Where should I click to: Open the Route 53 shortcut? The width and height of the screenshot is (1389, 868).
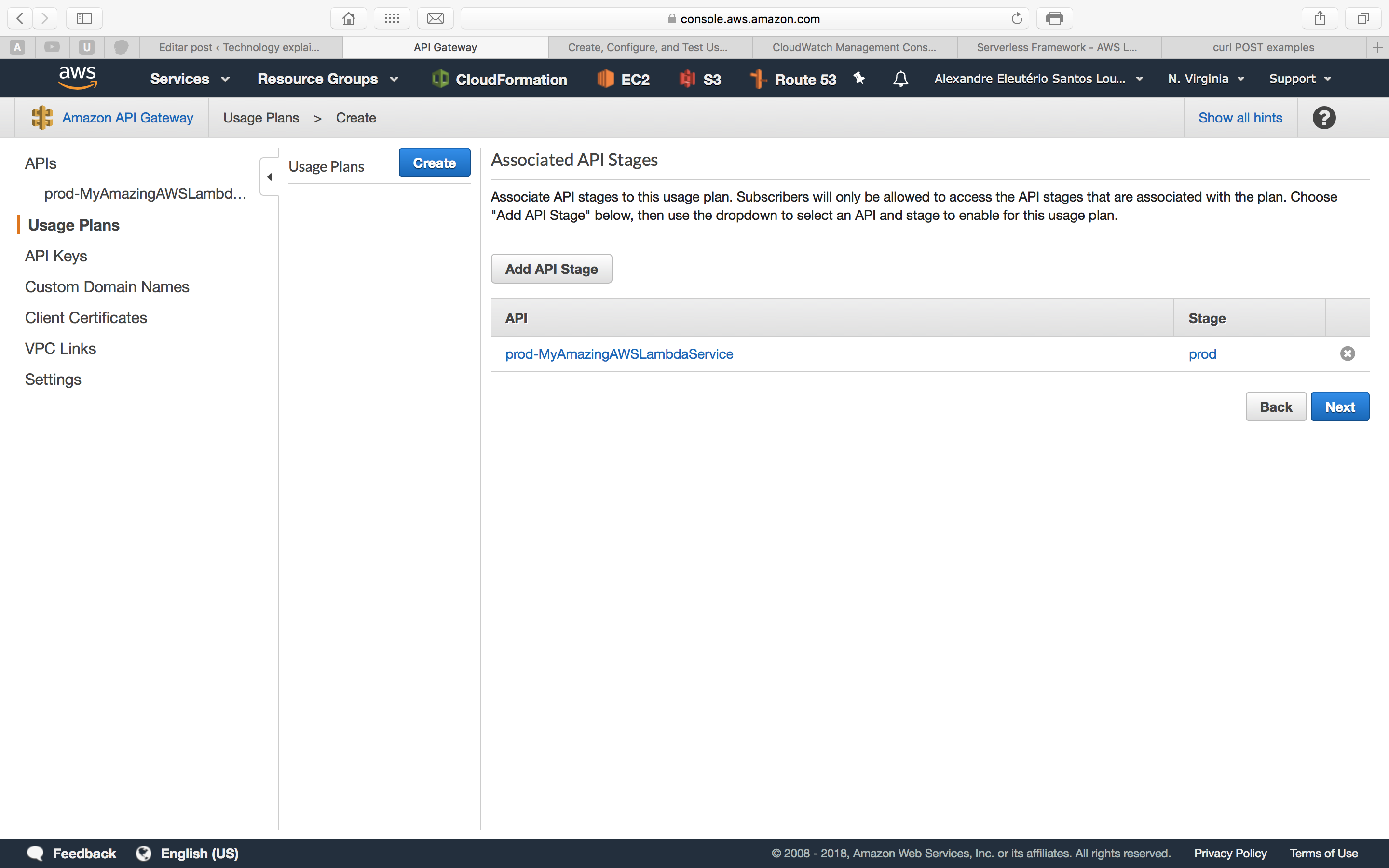click(794, 79)
